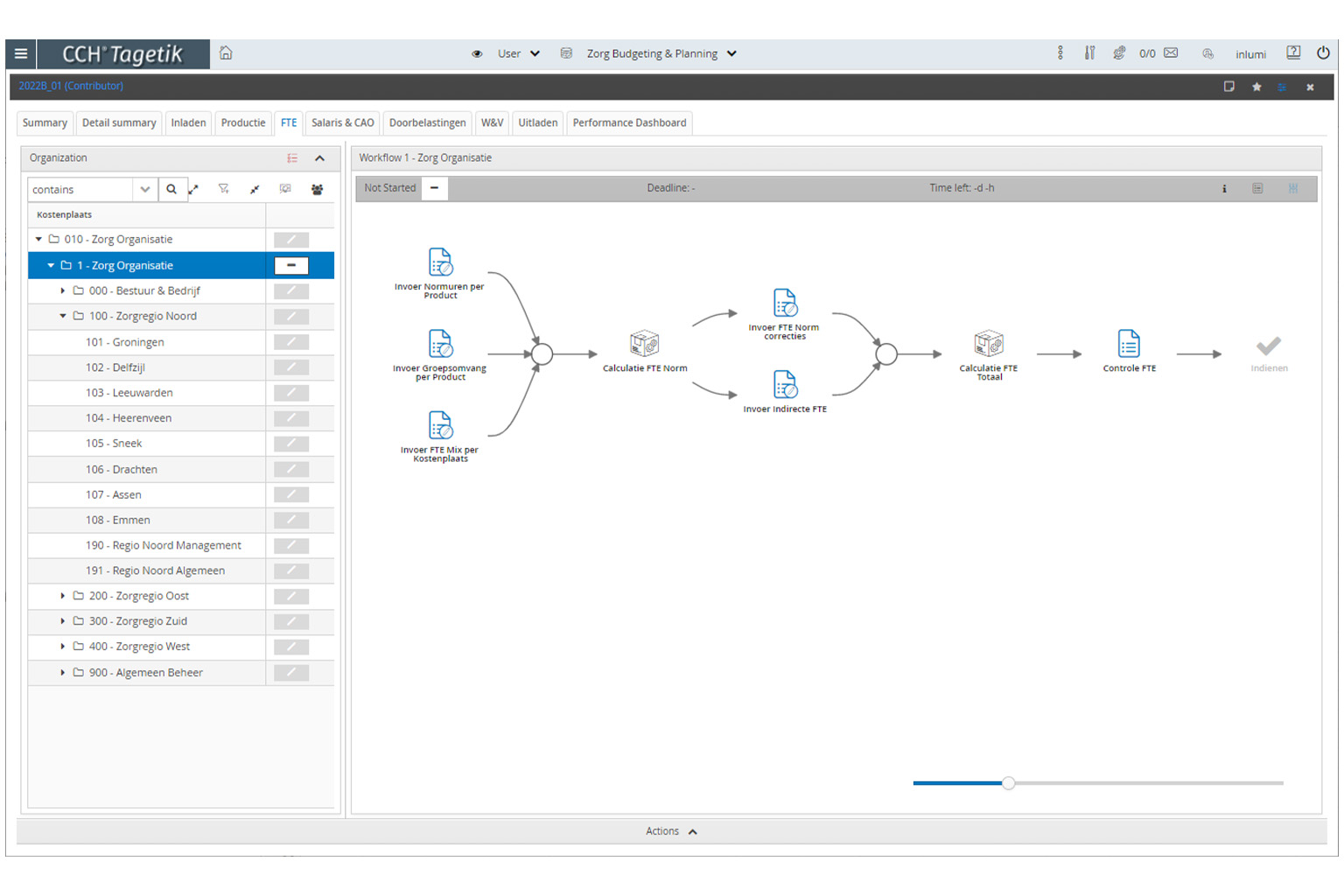Click the mail messages envelope icon
The width and height of the screenshot is (1344, 896).
[1171, 53]
